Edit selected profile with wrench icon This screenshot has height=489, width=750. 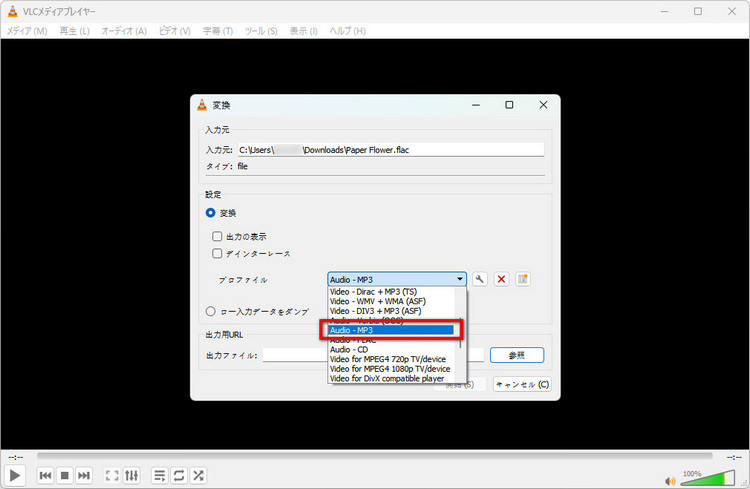point(480,279)
